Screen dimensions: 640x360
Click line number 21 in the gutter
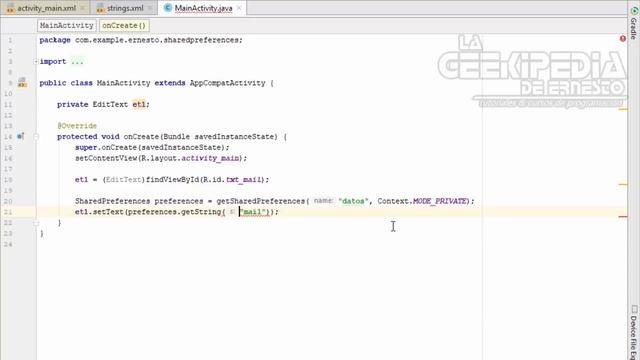coord(9,212)
